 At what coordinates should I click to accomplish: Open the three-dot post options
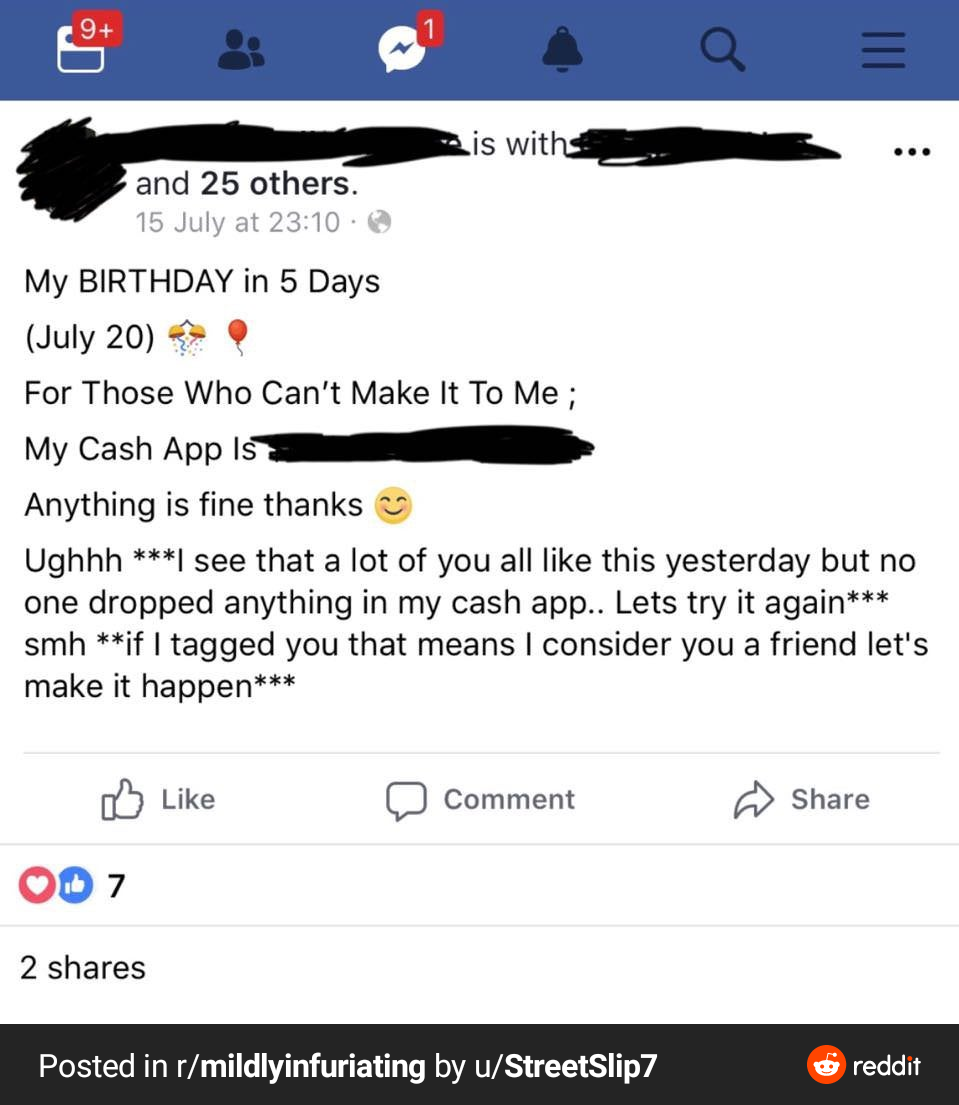click(x=912, y=153)
